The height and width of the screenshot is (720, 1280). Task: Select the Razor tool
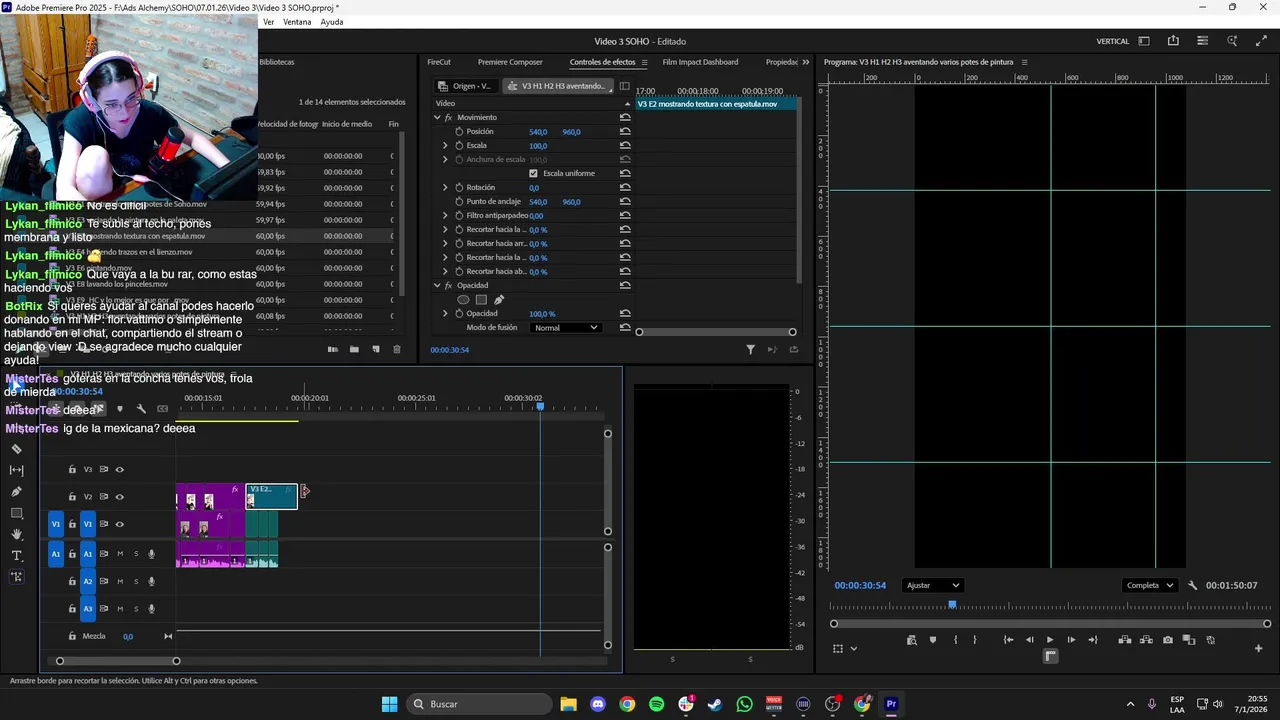(16, 449)
